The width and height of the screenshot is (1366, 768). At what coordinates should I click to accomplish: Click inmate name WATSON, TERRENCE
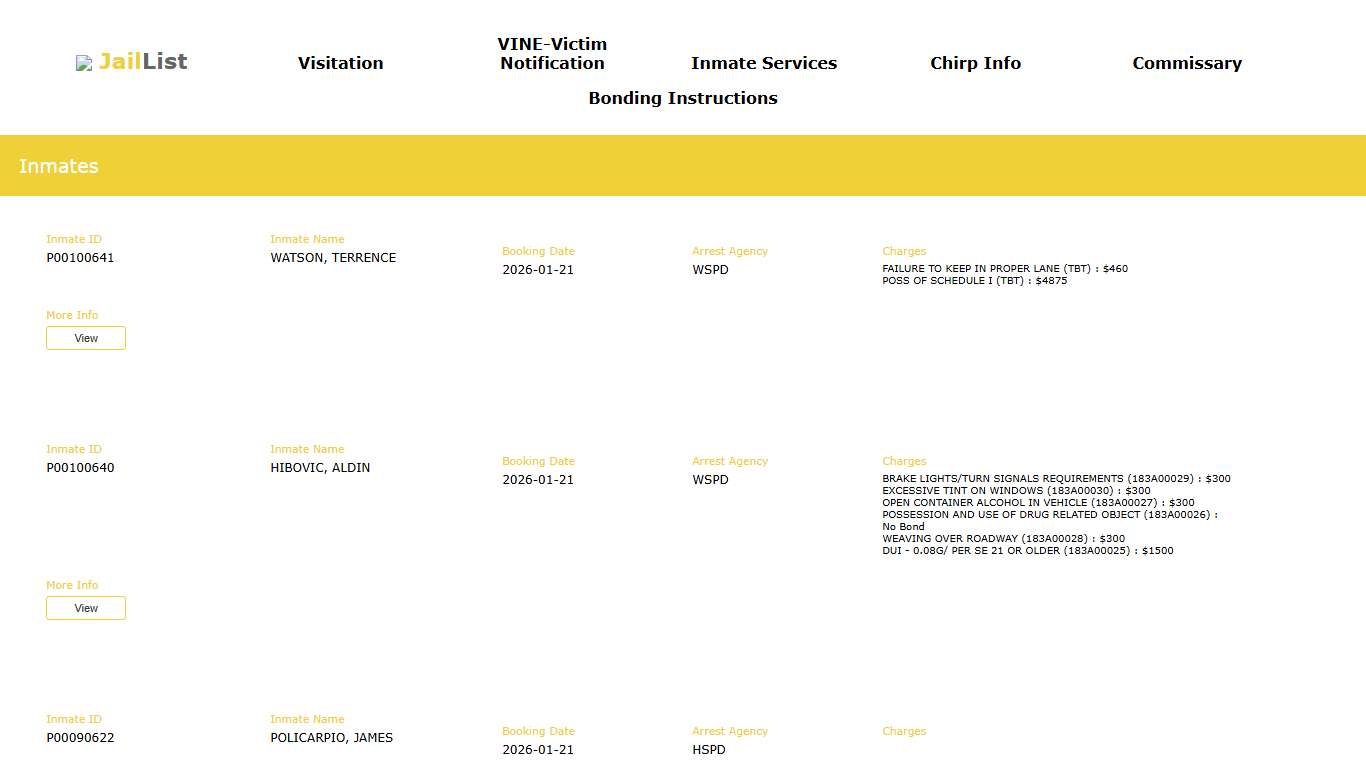coord(333,258)
